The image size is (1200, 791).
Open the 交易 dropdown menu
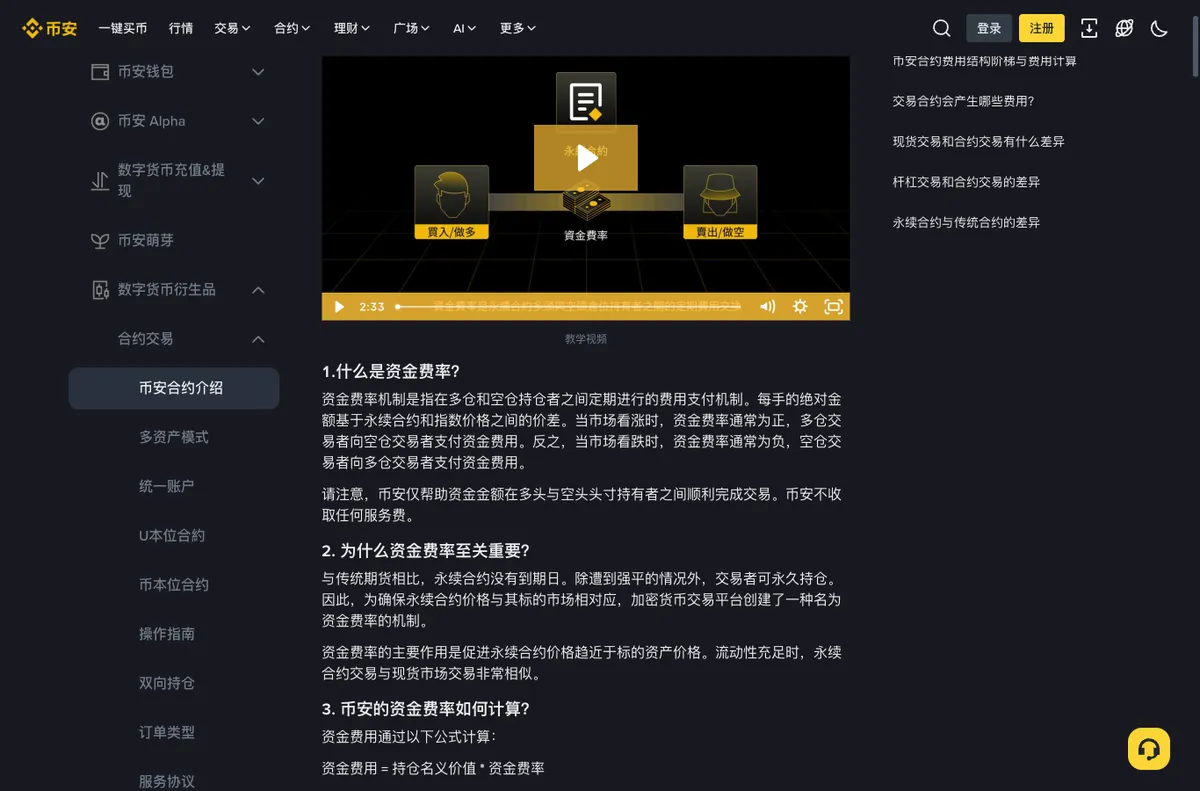point(232,28)
